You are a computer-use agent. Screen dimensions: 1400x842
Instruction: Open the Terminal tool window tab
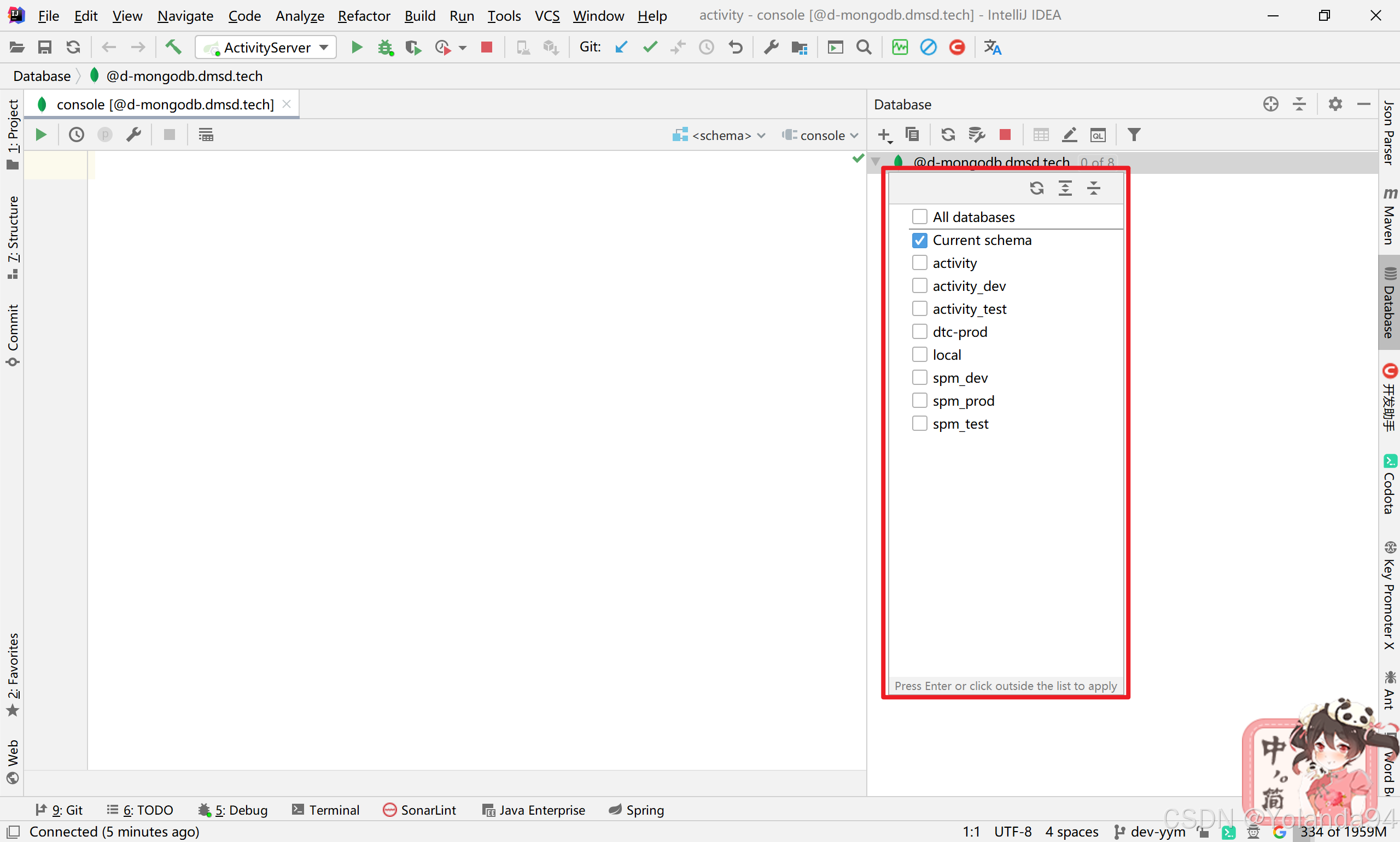[326, 810]
